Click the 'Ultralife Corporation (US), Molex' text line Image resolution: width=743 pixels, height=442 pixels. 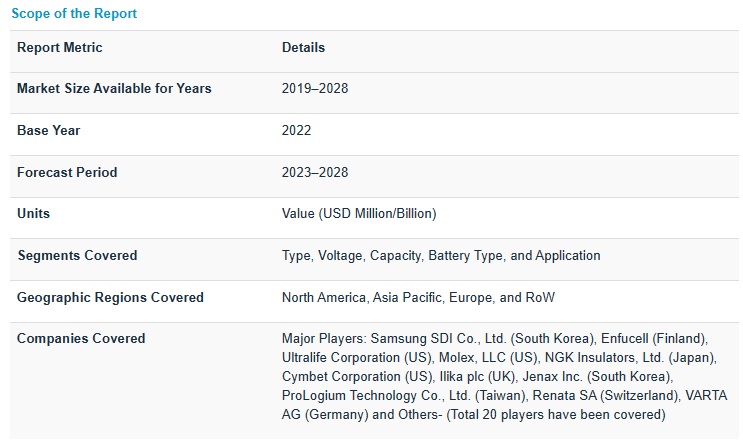(x=499, y=358)
